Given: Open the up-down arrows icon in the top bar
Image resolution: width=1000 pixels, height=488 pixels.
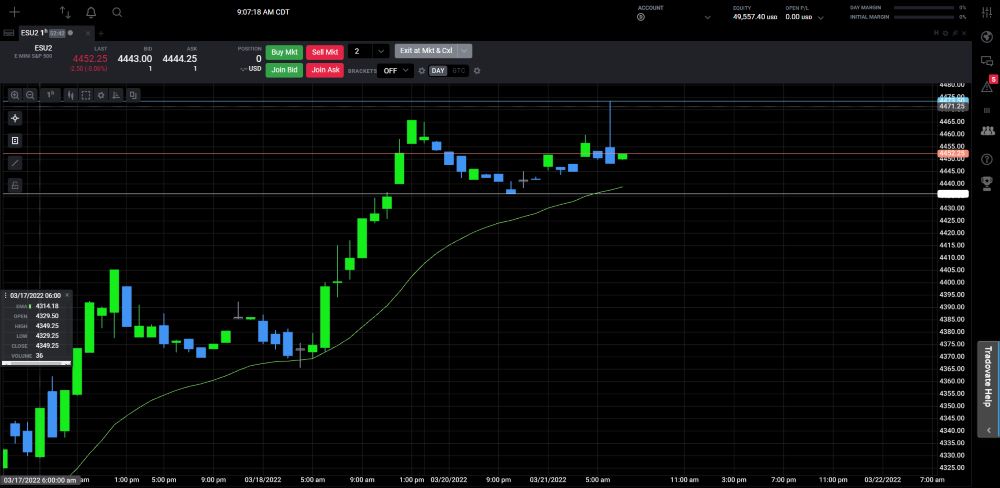Looking at the screenshot, I should tap(65, 12).
